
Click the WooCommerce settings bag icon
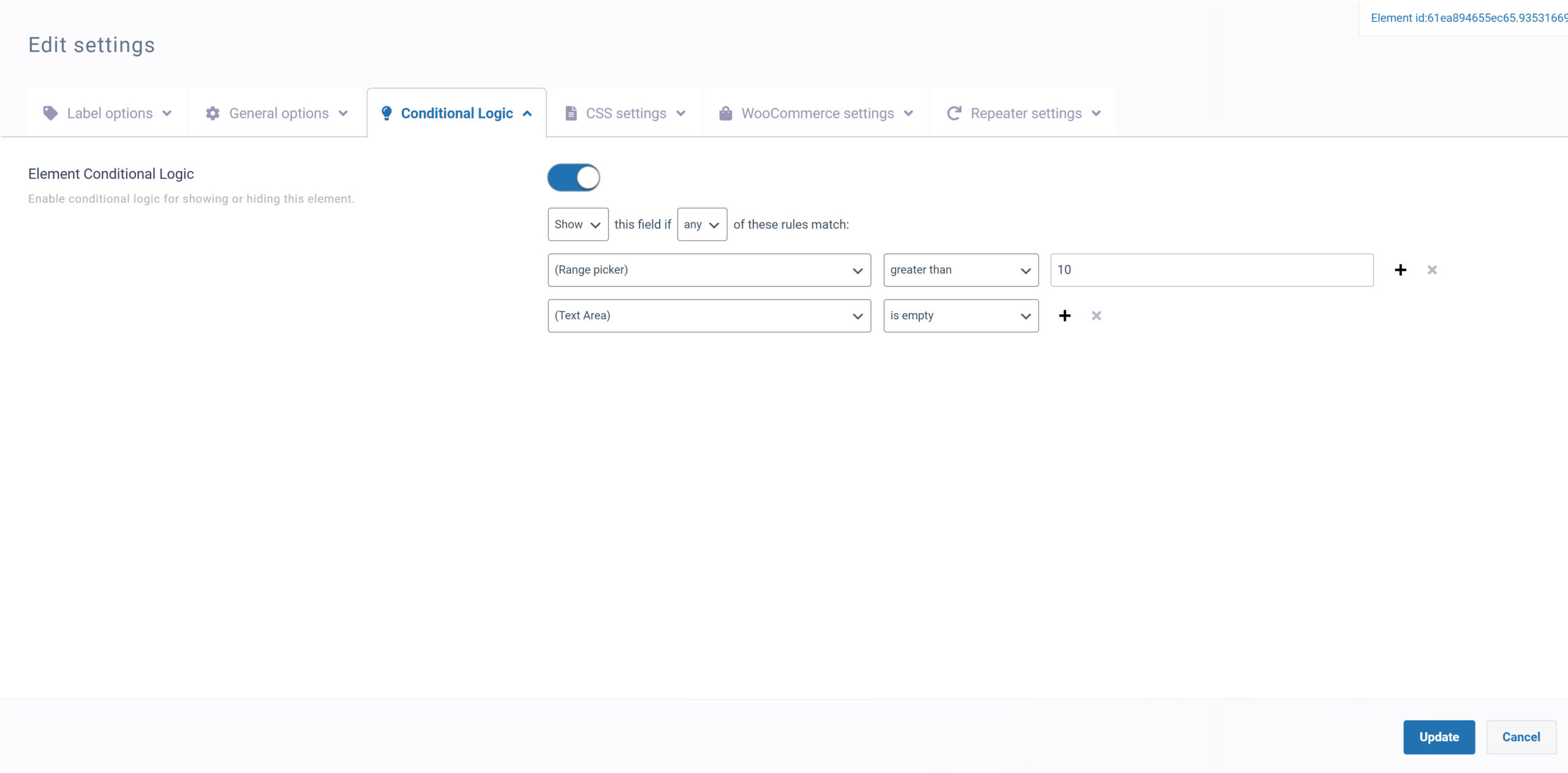[726, 113]
